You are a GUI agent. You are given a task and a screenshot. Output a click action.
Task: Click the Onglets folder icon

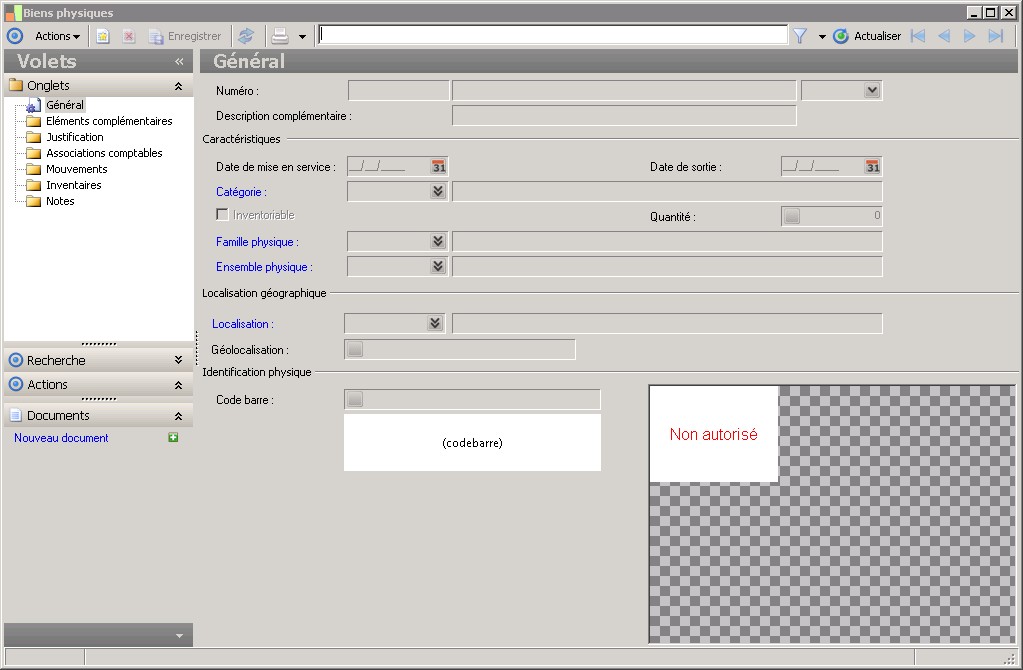pyautogui.click(x=16, y=85)
